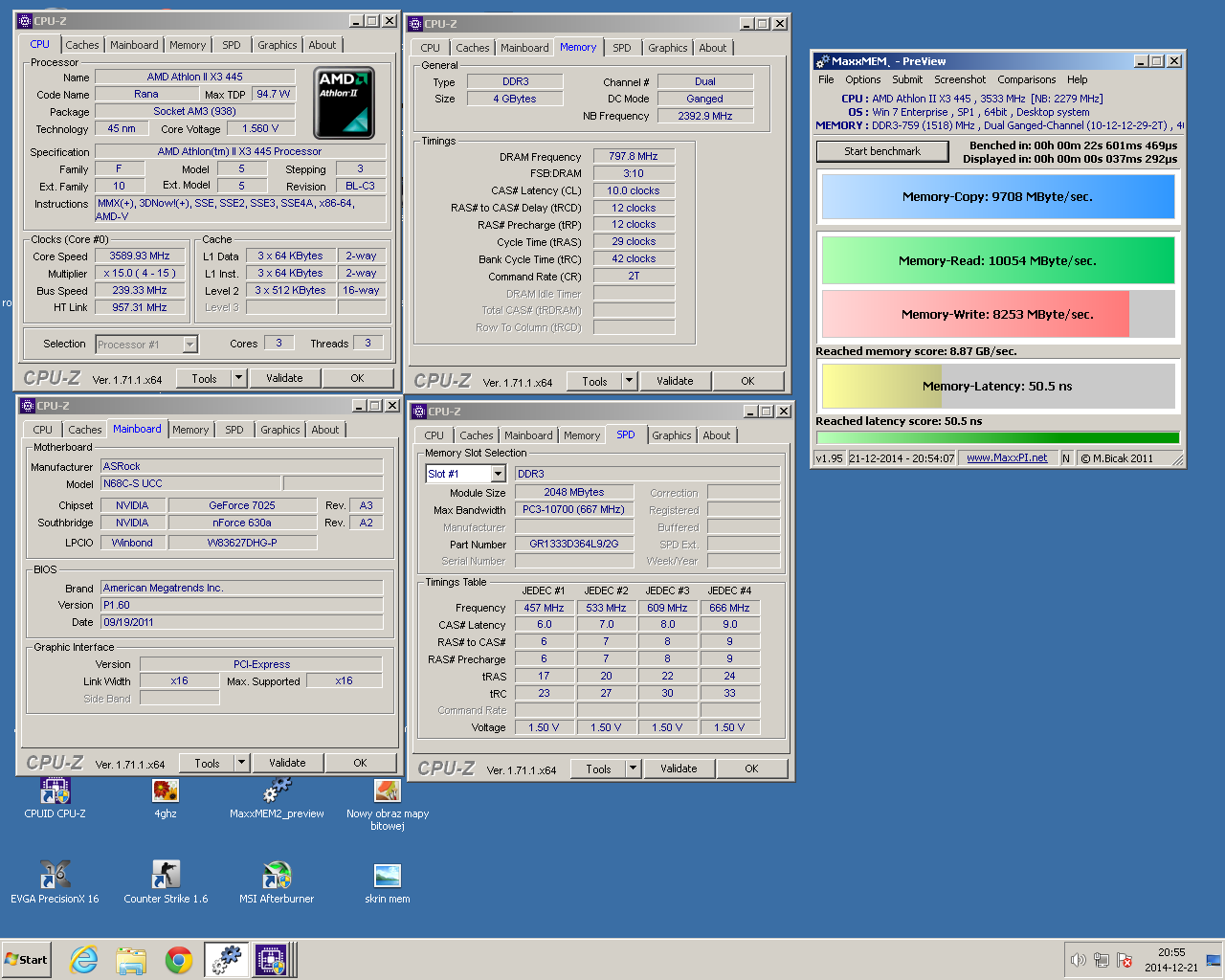Click the Part Number GR1333D364L9/2G field
Viewport: 1225px width, 980px height.
574,544
